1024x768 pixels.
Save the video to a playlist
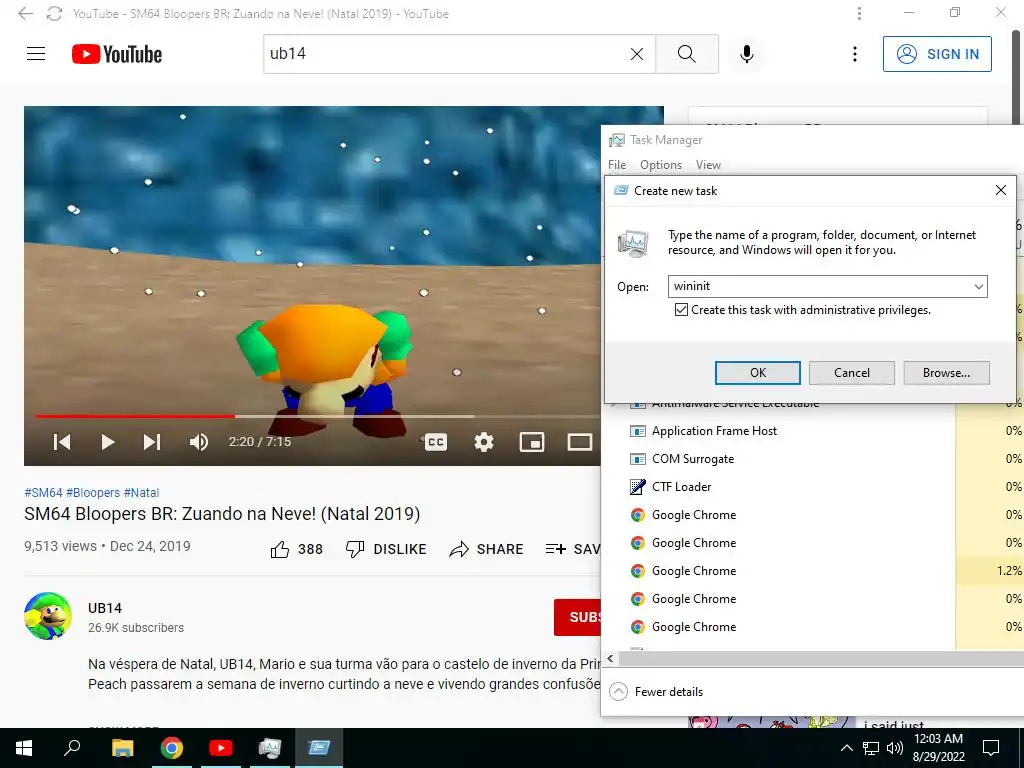click(573, 549)
